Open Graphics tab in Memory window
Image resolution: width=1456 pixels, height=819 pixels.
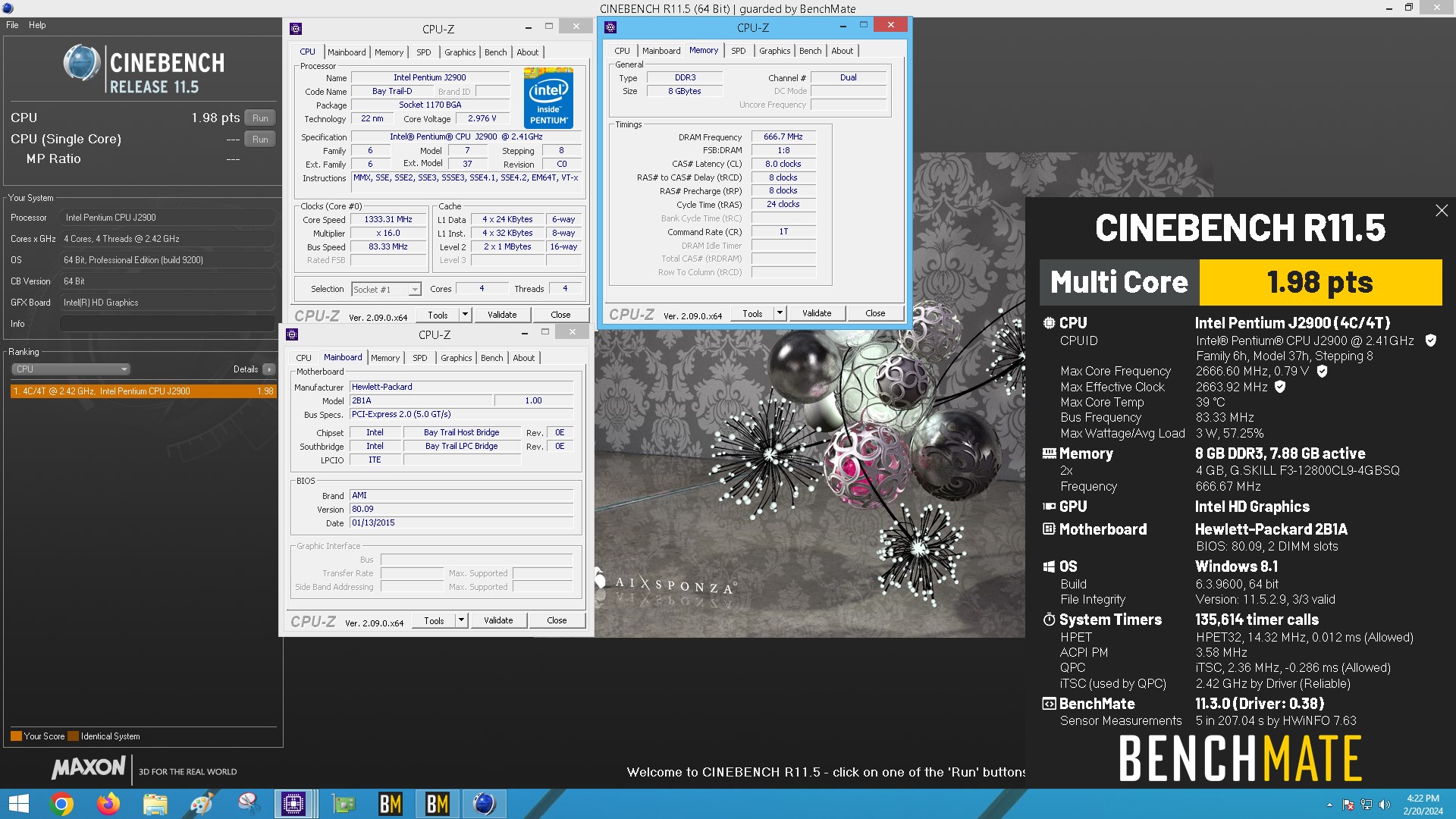[x=774, y=51]
